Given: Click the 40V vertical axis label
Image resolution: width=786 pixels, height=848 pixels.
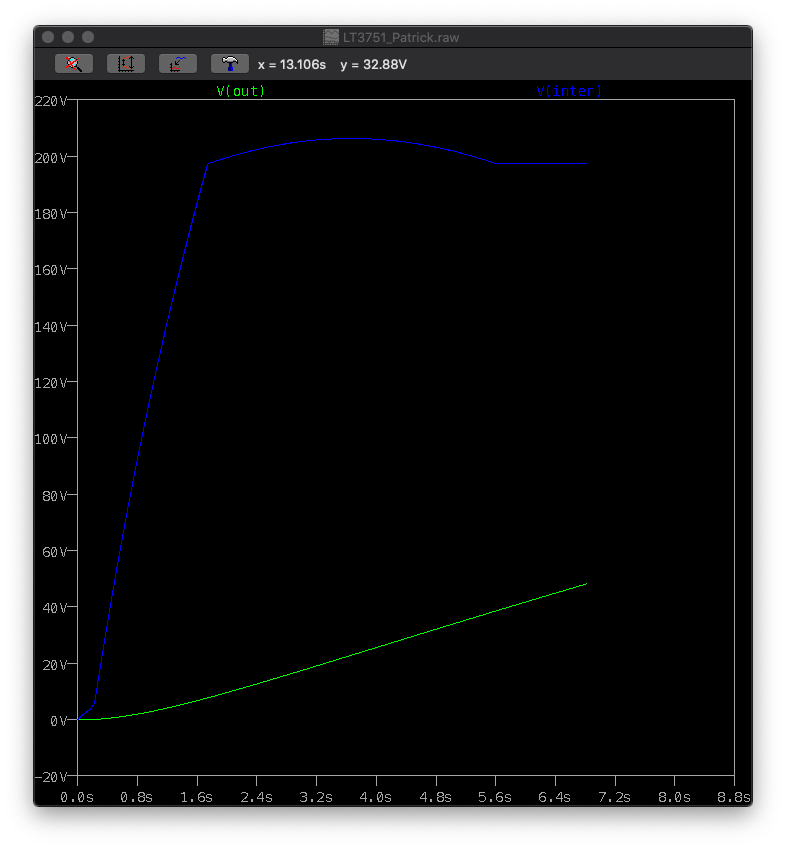Looking at the screenshot, I should [55, 608].
